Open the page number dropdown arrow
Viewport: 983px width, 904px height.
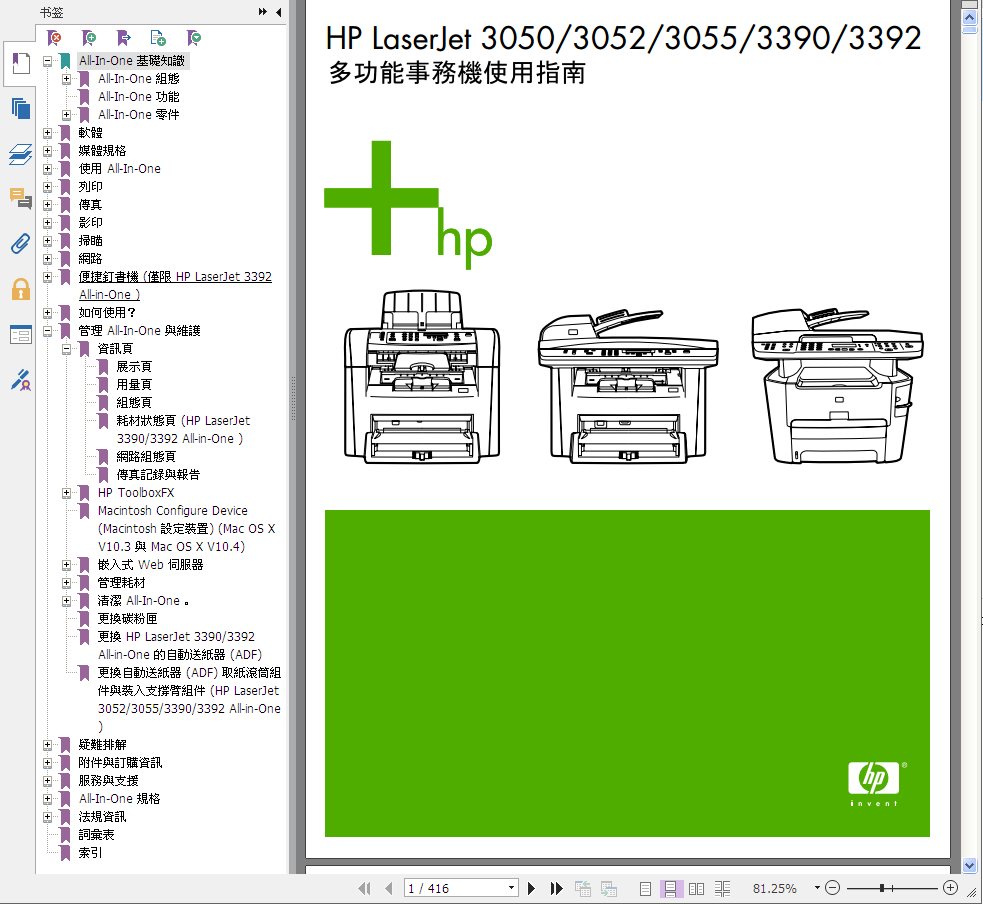coord(512,888)
